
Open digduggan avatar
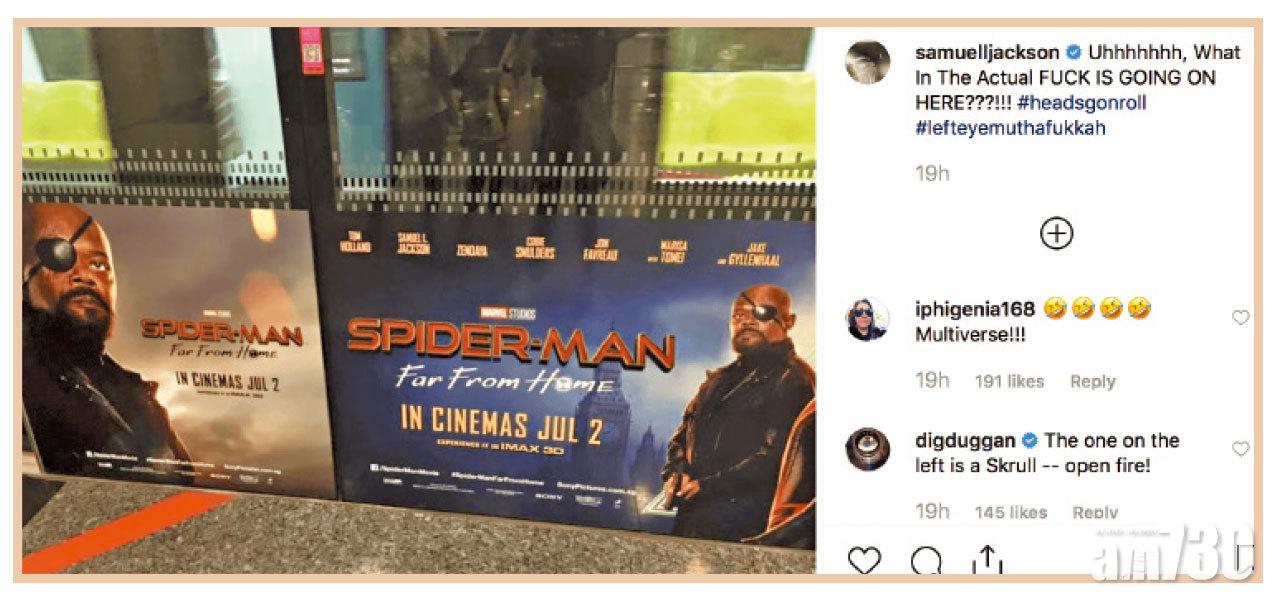pos(867,449)
